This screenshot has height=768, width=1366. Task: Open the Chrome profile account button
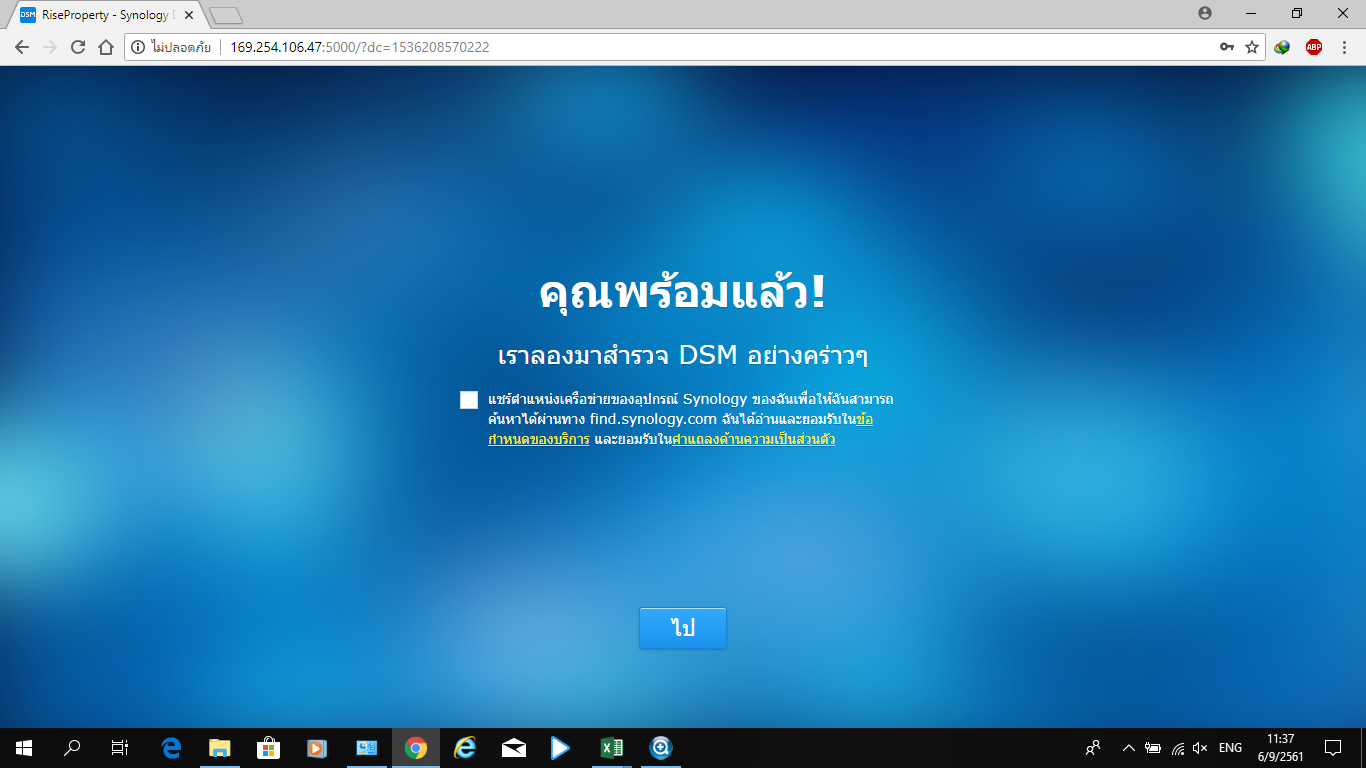pyautogui.click(x=1204, y=13)
